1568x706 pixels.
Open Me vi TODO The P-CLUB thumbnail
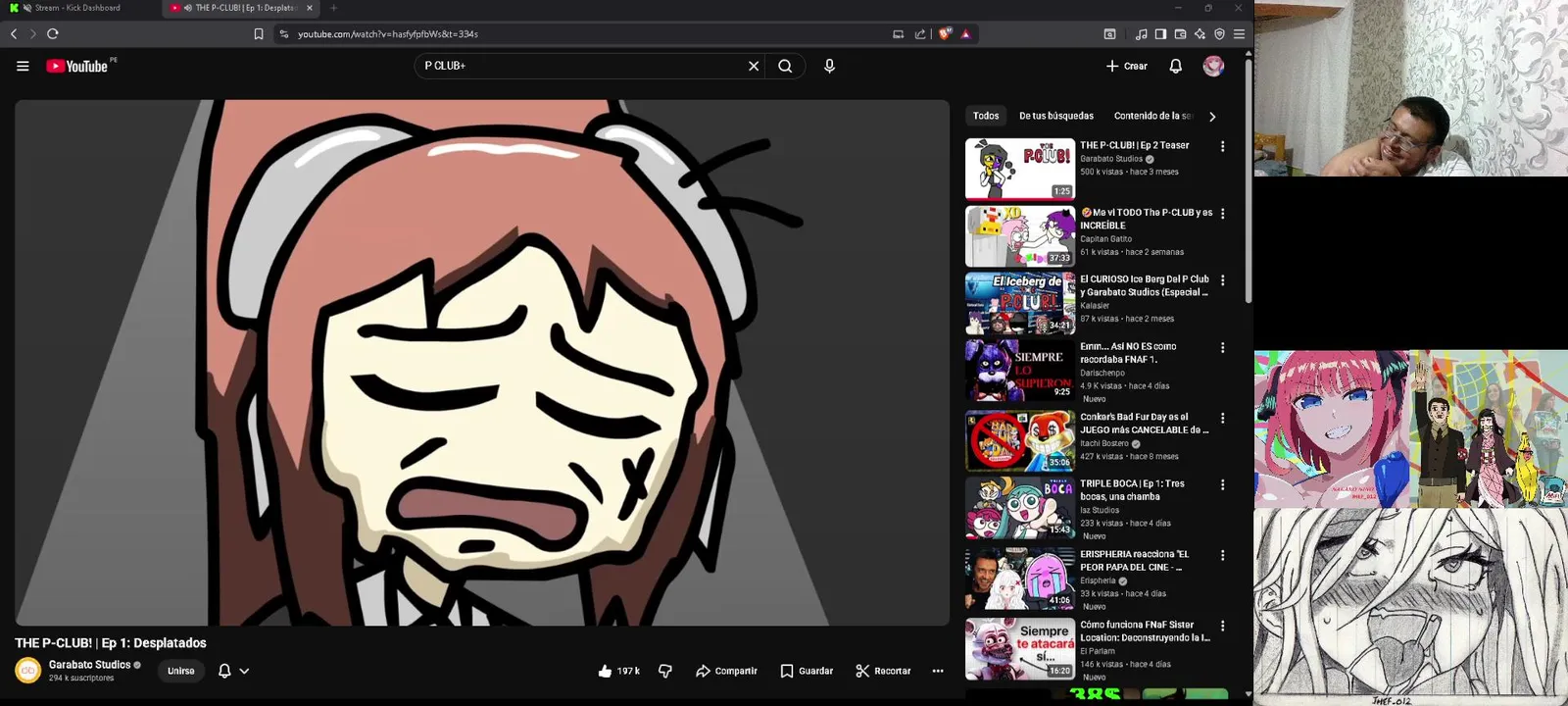click(1020, 235)
